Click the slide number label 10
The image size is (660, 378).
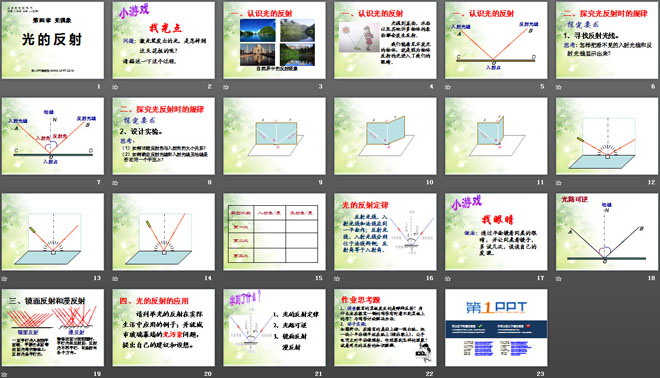(x=429, y=182)
